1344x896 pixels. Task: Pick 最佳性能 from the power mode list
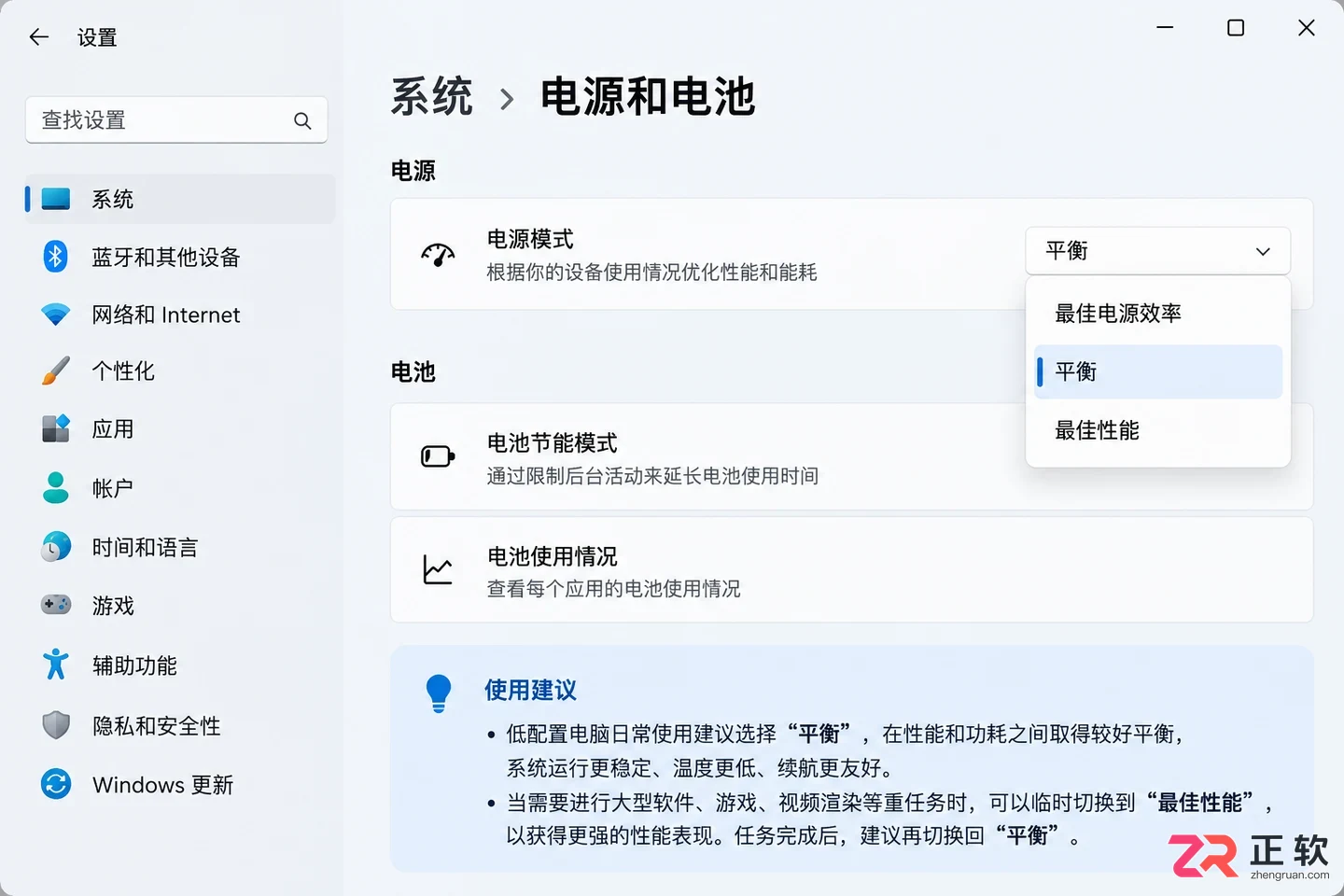1157,430
